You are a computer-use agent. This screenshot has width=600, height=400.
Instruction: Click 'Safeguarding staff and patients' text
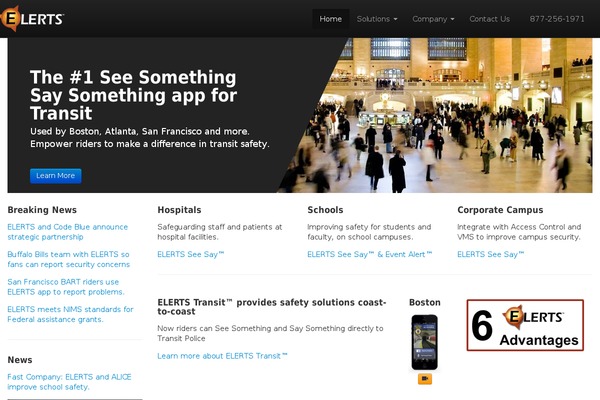220,232
